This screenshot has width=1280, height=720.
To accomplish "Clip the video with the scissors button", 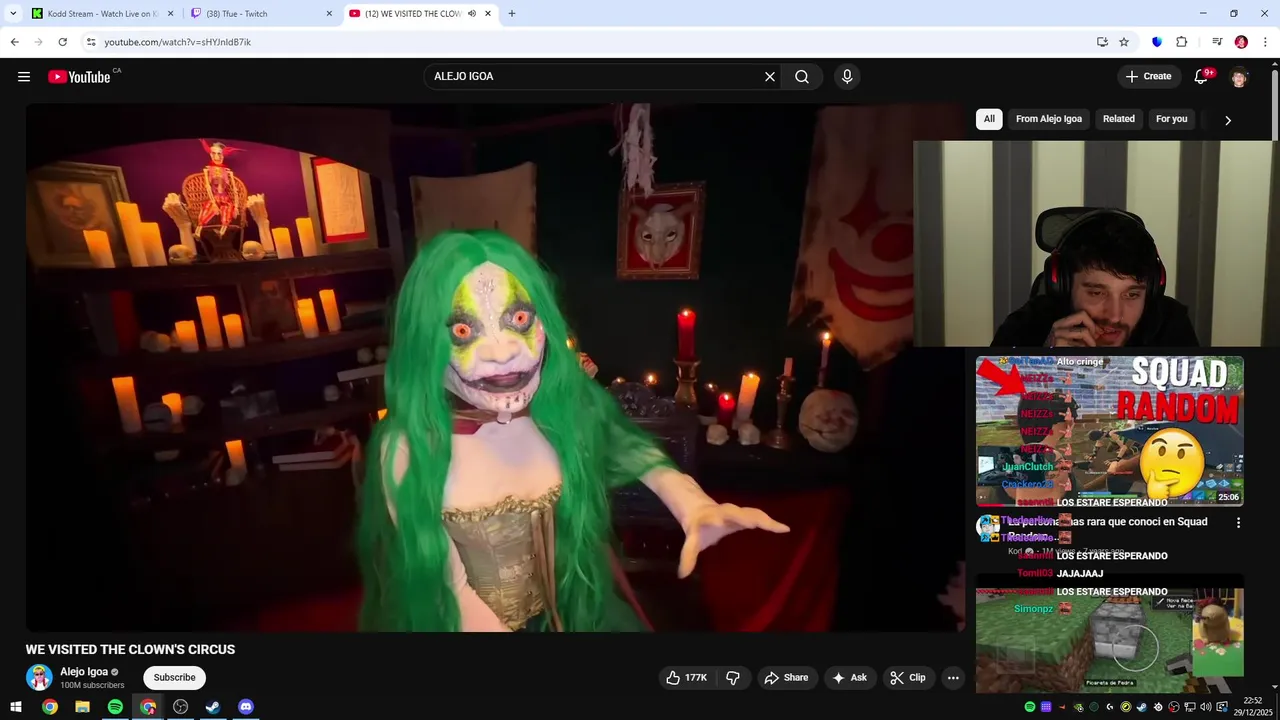I will (908, 678).
